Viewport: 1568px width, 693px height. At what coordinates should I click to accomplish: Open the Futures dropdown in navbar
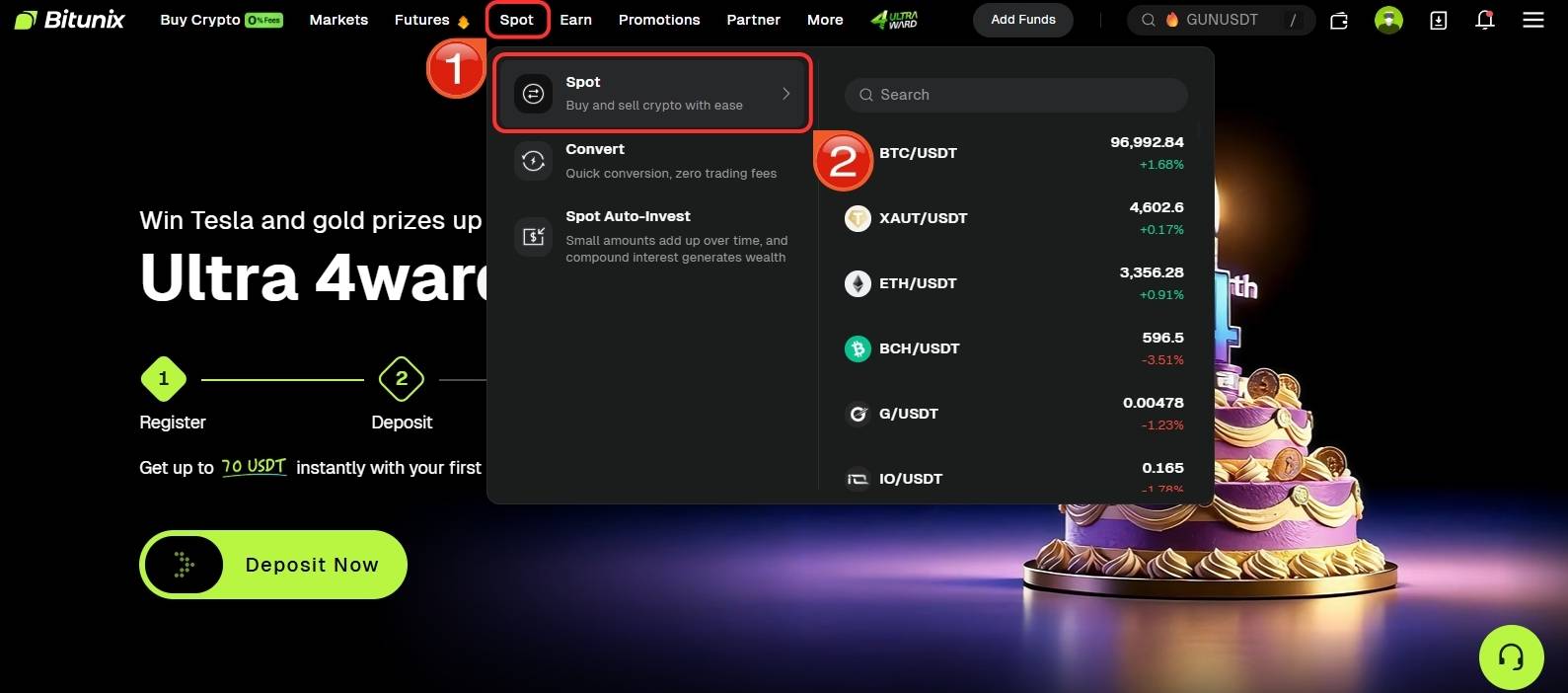430,20
